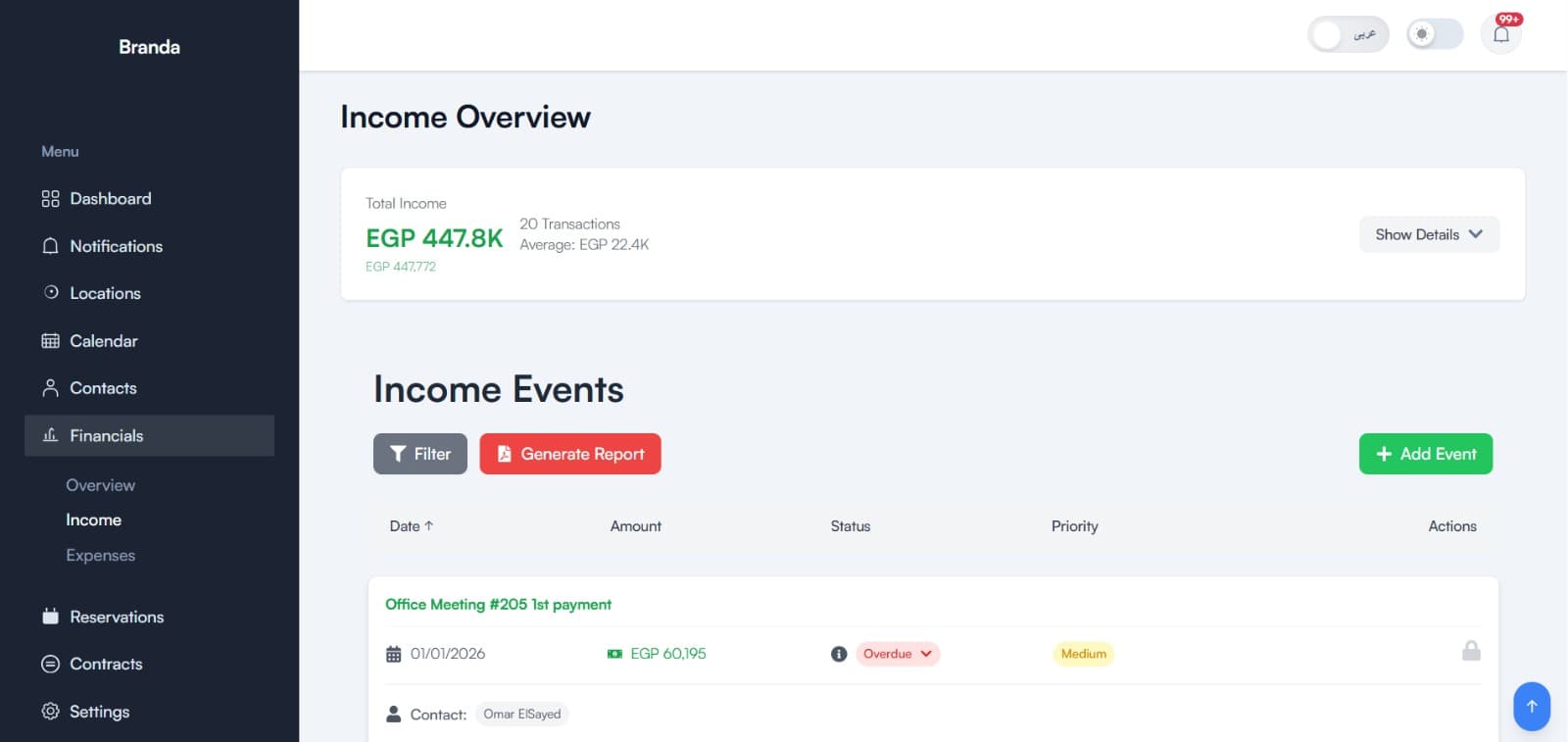Click the scroll-to-top arrow button
Image resolution: width=1568 pixels, height=742 pixels.
tap(1532, 706)
